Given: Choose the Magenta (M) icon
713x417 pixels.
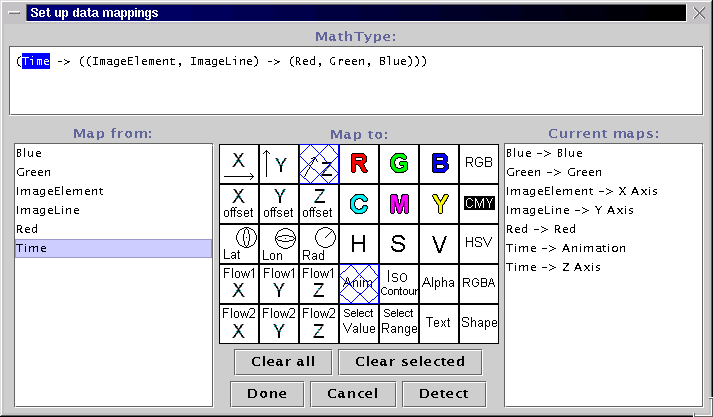Looking at the screenshot, I should point(399,204).
